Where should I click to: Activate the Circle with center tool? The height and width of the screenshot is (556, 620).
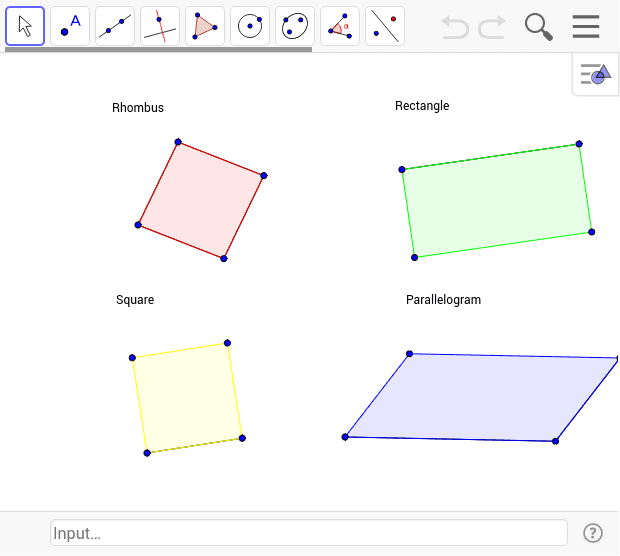tap(250, 26)
